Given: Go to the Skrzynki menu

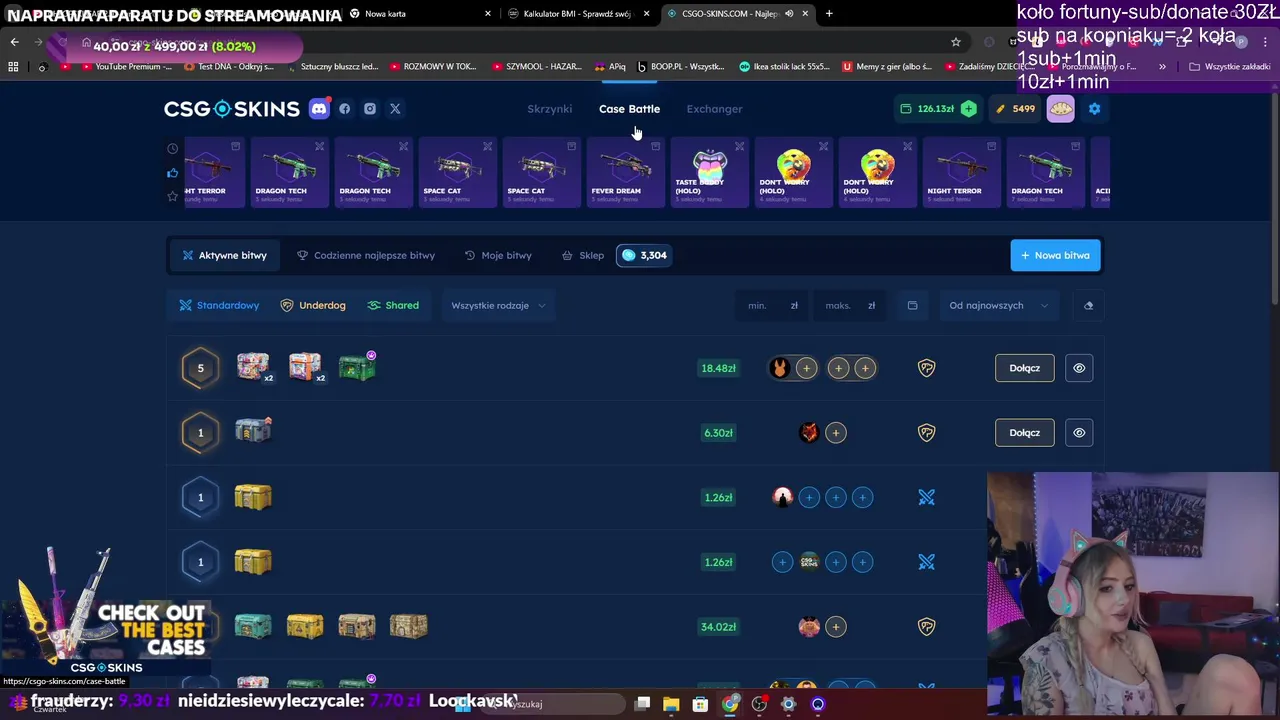Looking at the screenshot, I should (549, 109).
